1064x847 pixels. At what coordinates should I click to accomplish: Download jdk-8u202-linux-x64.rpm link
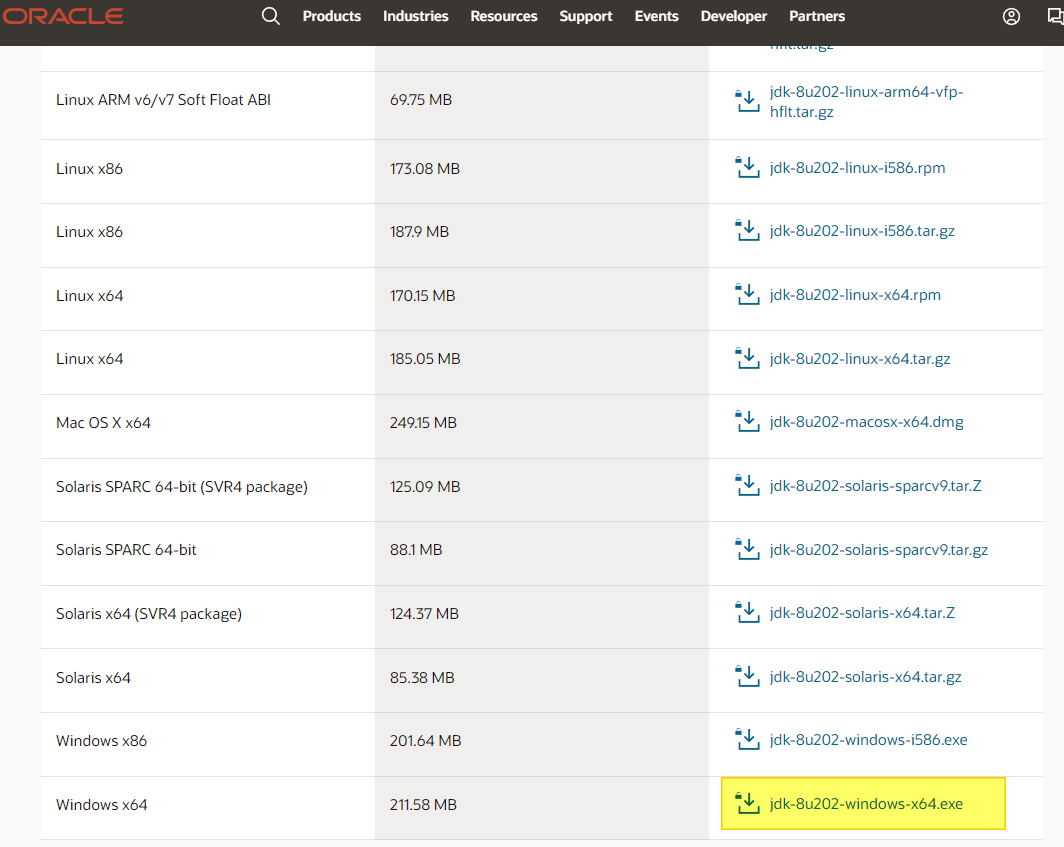click(x=855, y=295)
